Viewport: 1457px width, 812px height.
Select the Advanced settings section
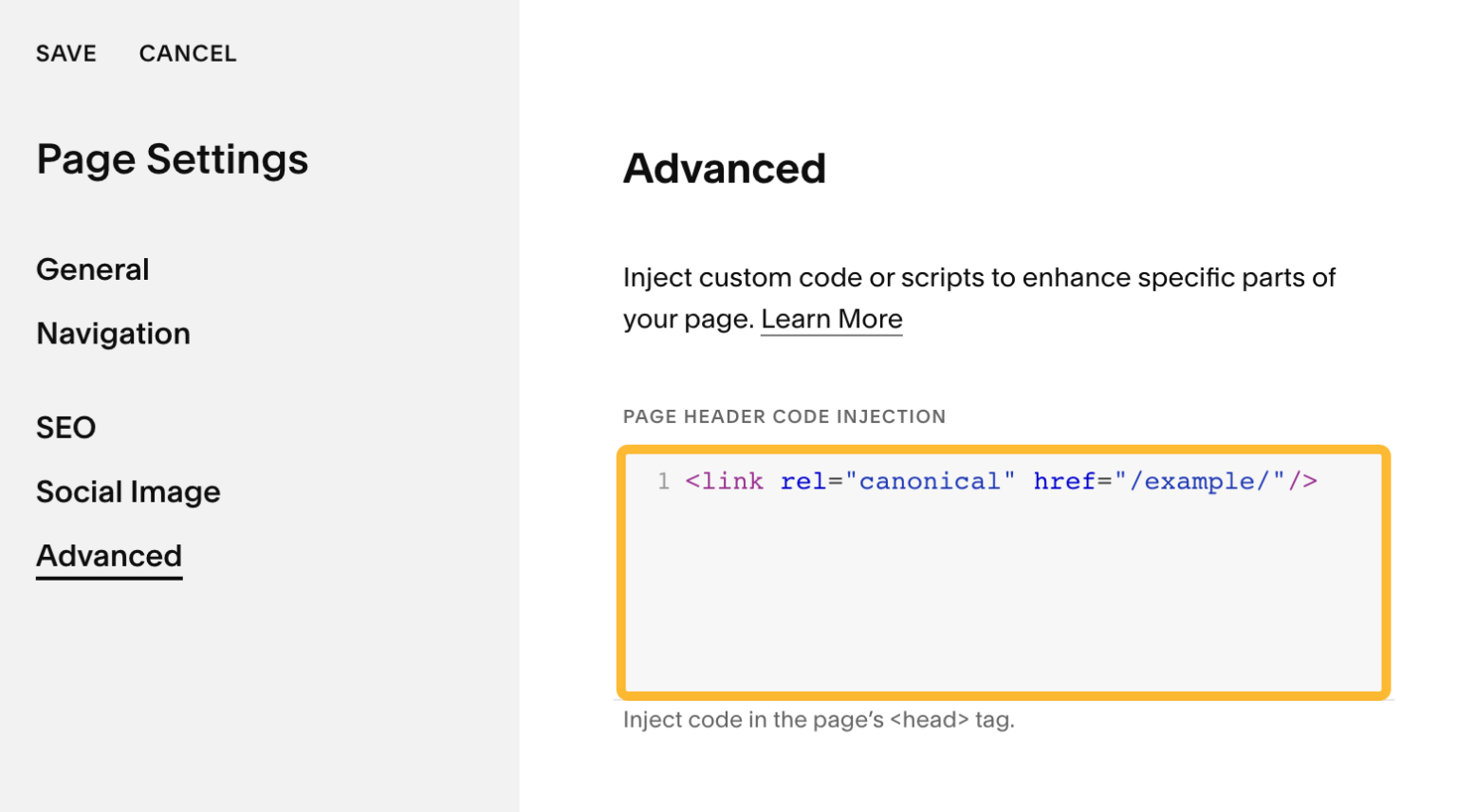click(108, 556)
